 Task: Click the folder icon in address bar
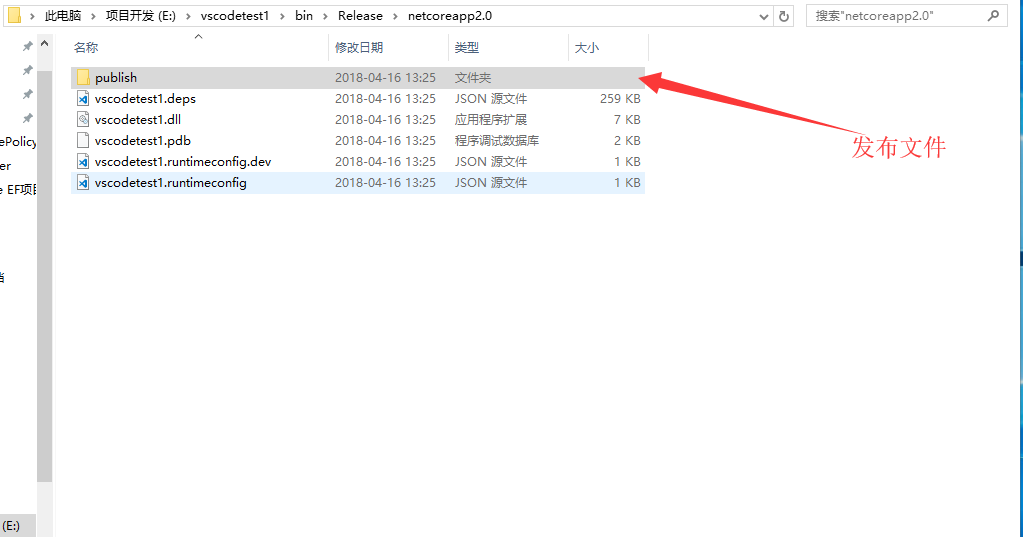[14, 16]
